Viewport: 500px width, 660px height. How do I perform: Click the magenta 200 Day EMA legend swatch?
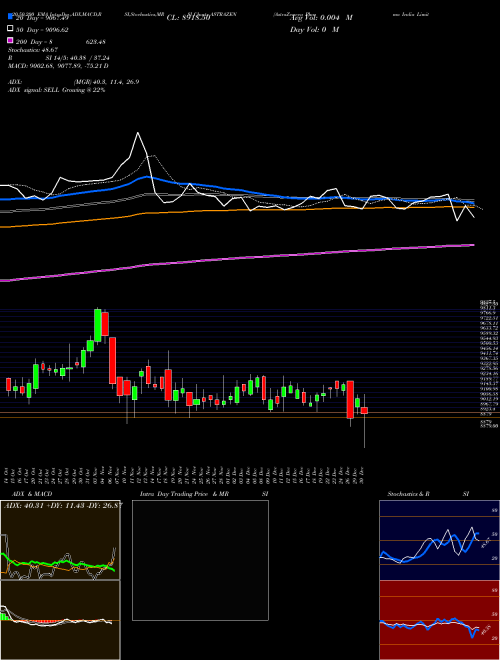point(10,40)
